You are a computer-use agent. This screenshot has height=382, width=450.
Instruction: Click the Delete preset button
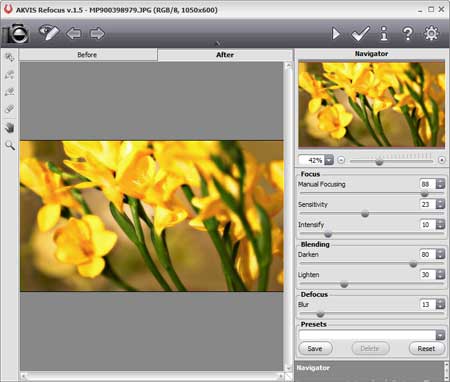370,348
